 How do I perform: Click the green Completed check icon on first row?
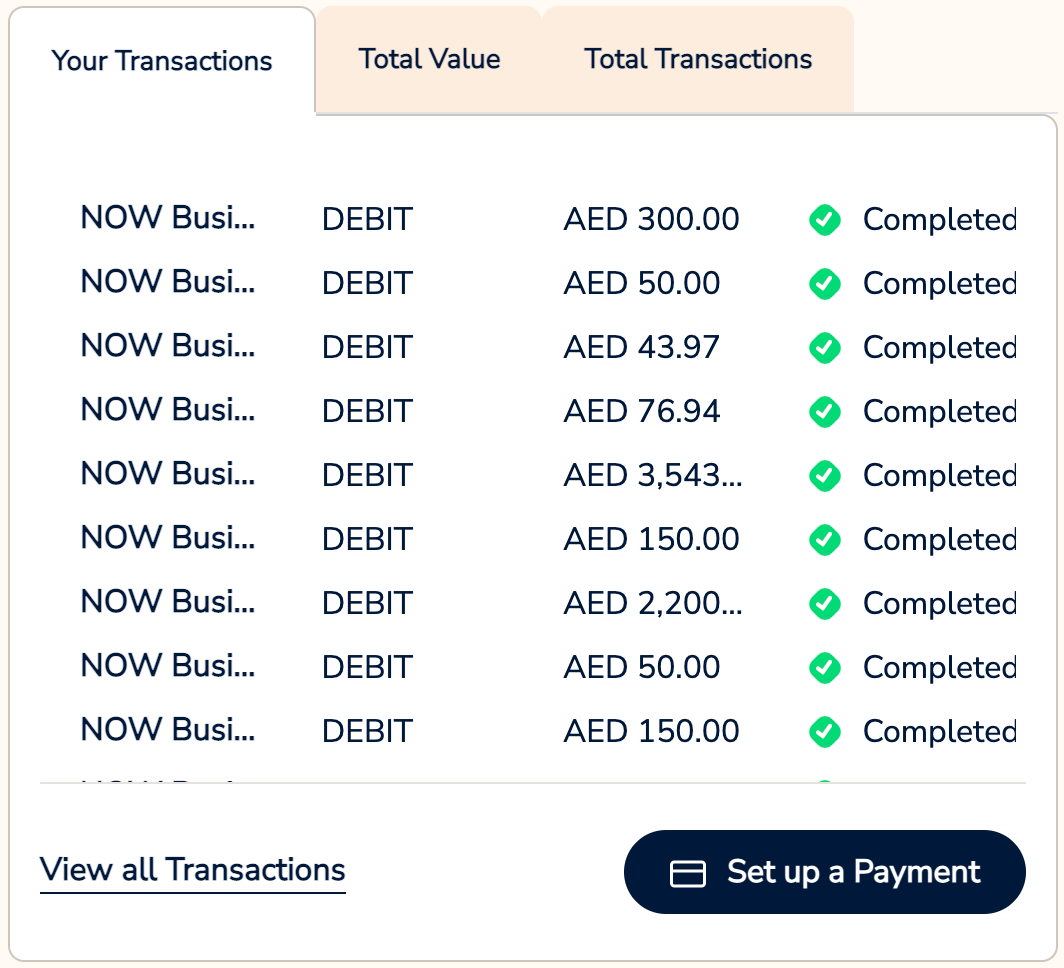click(x=825, y=219)
